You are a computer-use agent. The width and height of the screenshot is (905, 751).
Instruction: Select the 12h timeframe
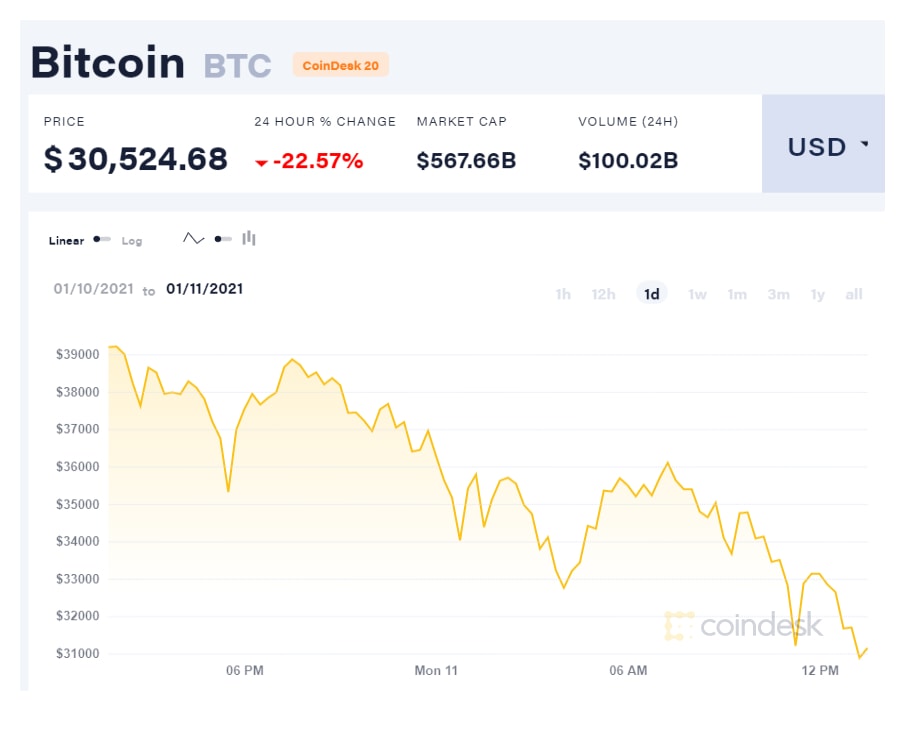point(603,294)
